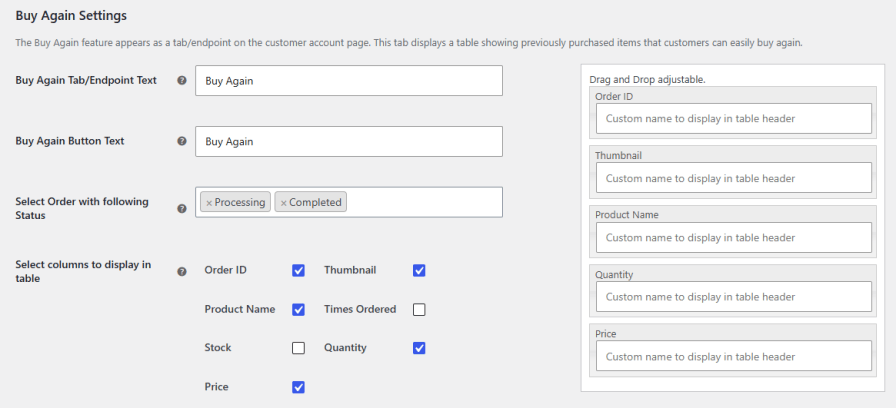Select the Order ID draggable block header
896x408 pixels.
click(614, 97)
